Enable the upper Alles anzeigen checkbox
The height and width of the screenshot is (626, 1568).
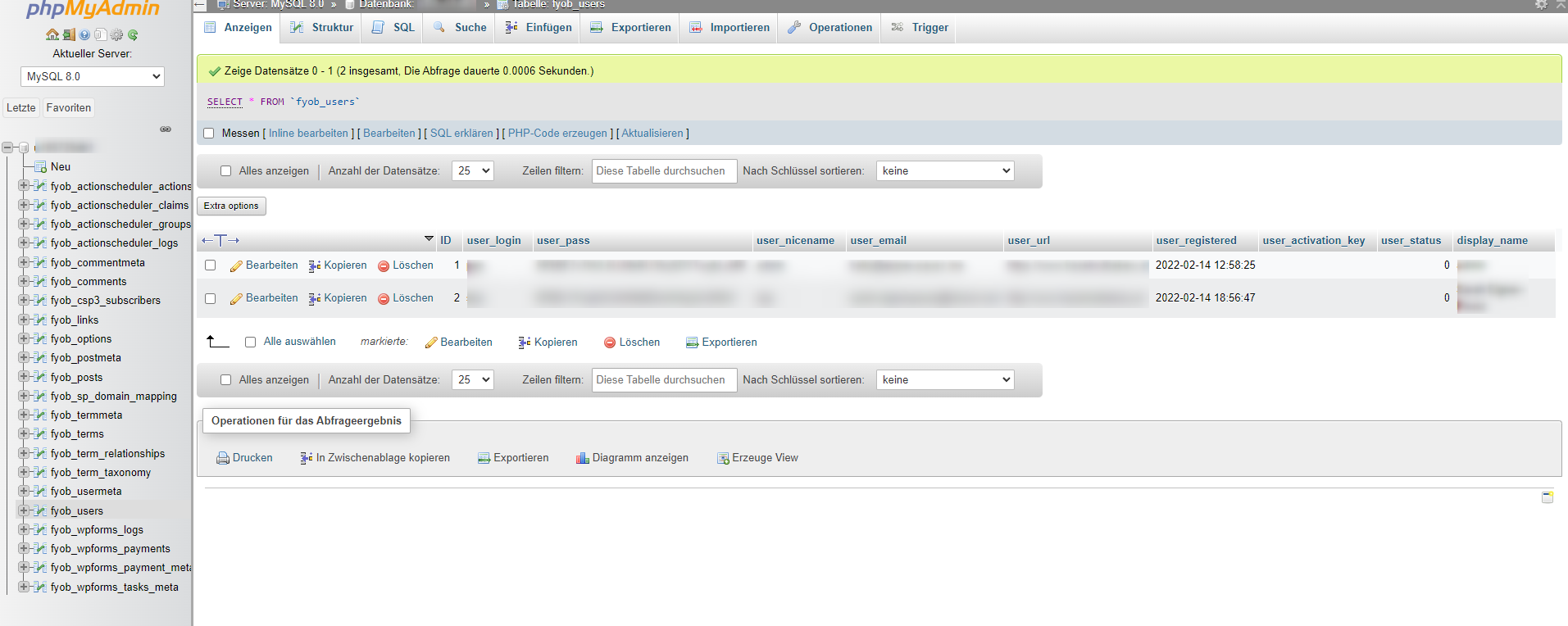pyautogui.click(x=226, y=171)
